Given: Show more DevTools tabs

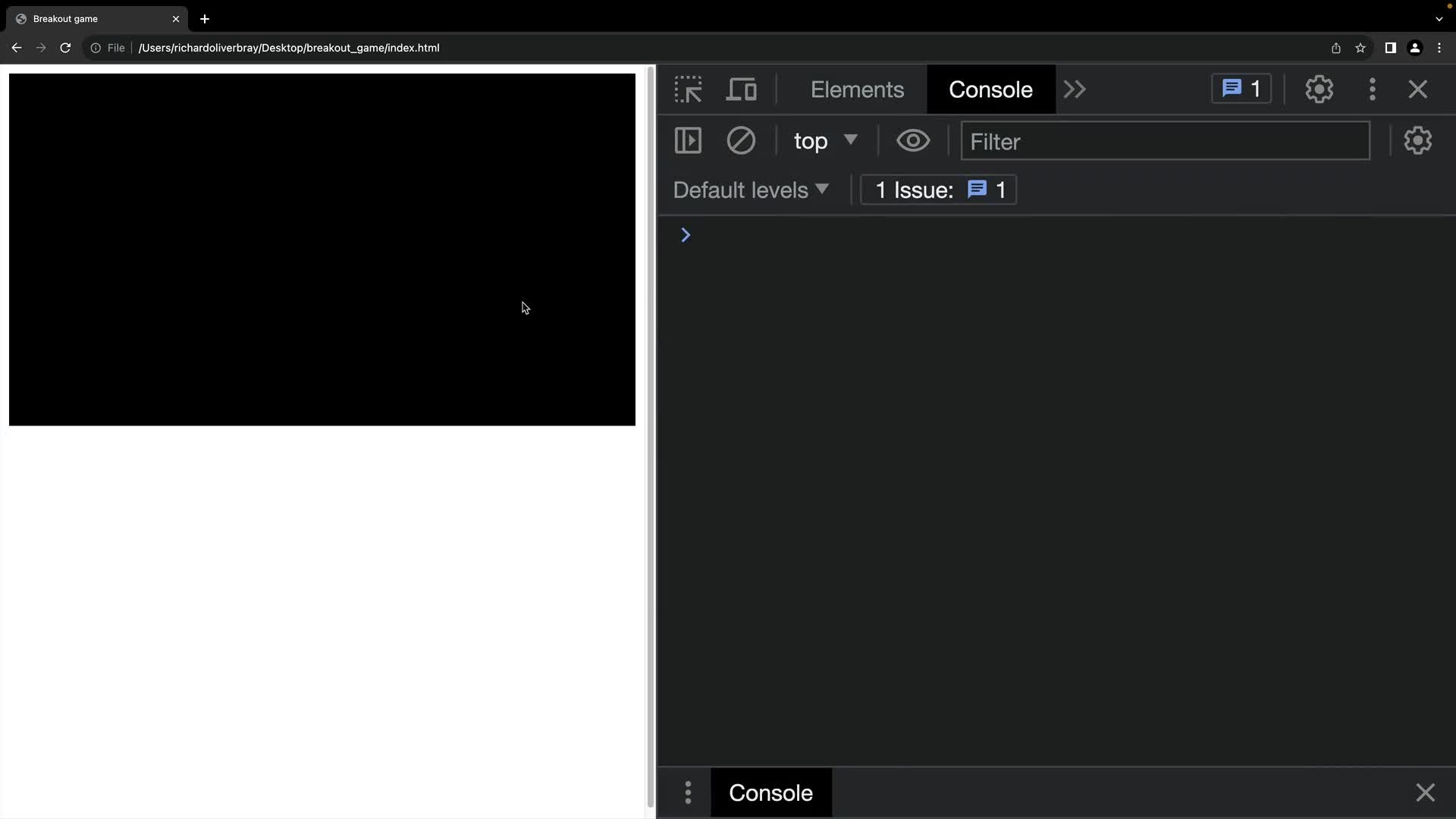Looking at the screenshot, I should (x=1075, y=89).
